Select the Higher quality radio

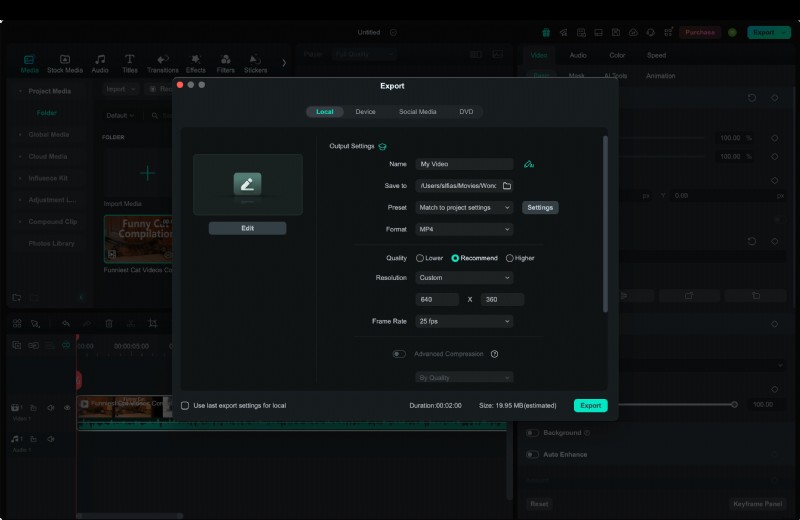click(509, 258)
